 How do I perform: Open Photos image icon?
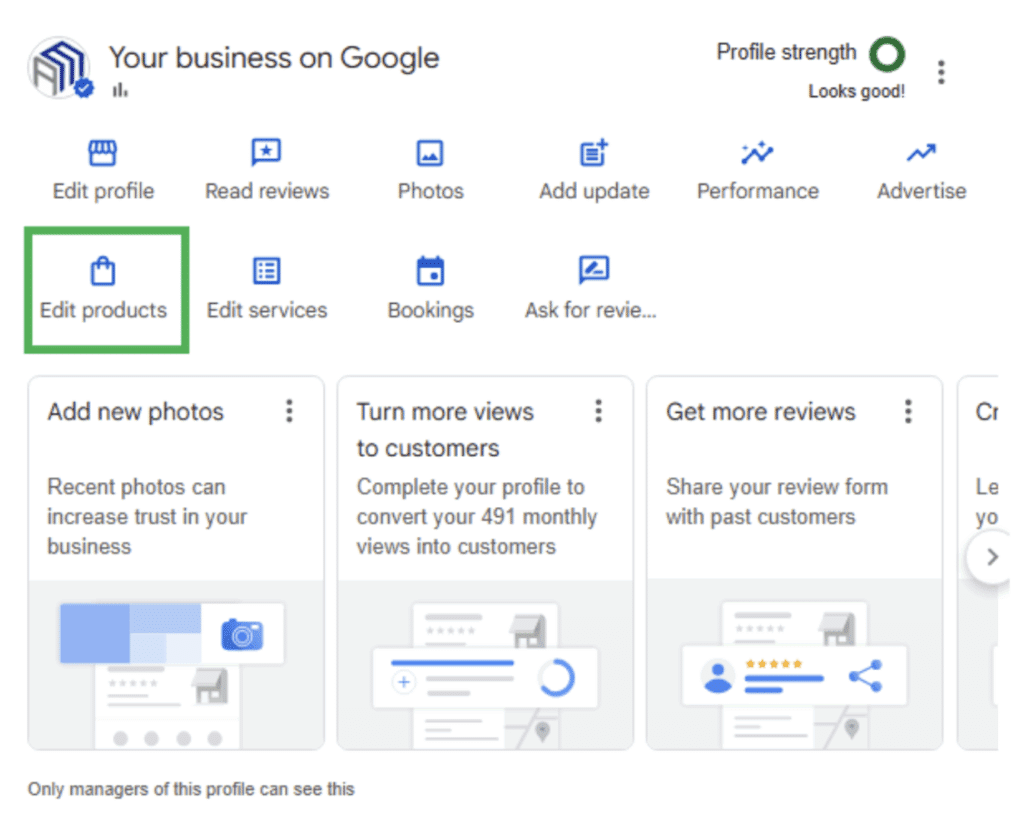[430, 153]
